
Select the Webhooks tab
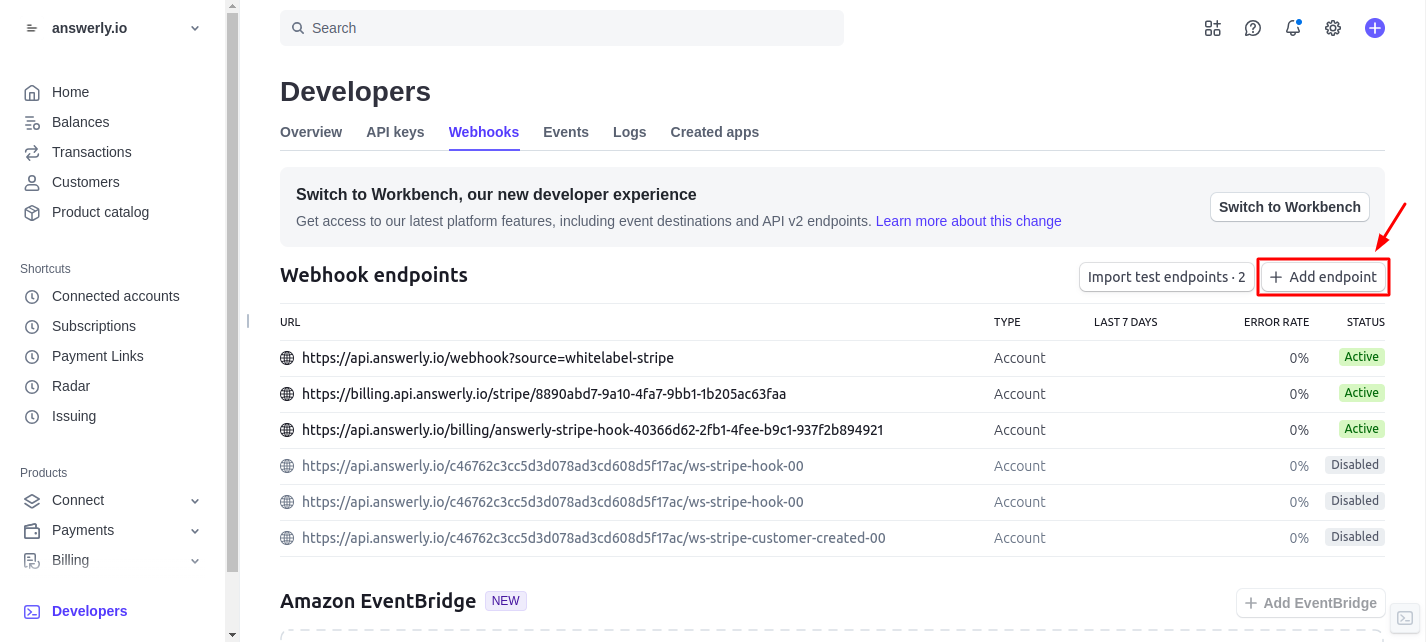tap(484, 132)
